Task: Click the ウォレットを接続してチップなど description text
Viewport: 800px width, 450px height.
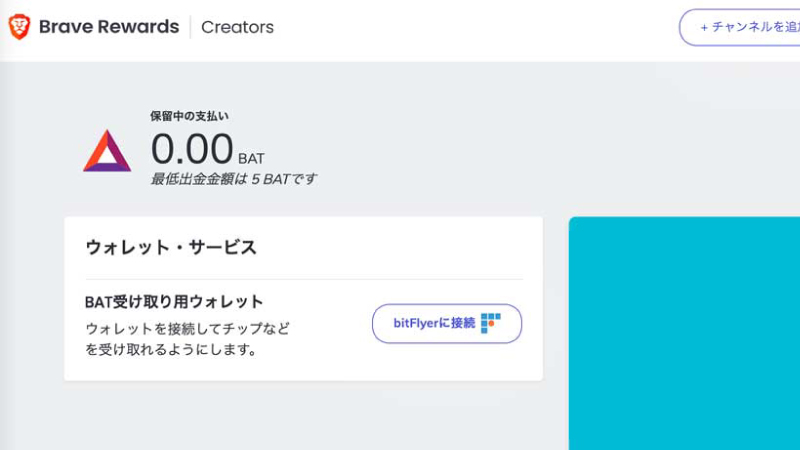Action: (188, 328)
